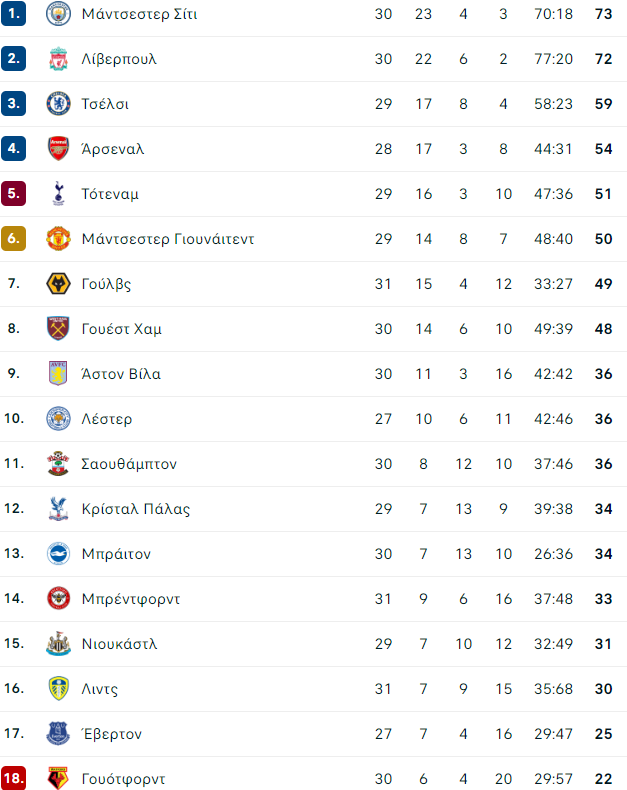Image resolution: width=627 pixels, height=790 pixels.
Task: Click the blue rank 1 badge
Action: tap(14, 14)
